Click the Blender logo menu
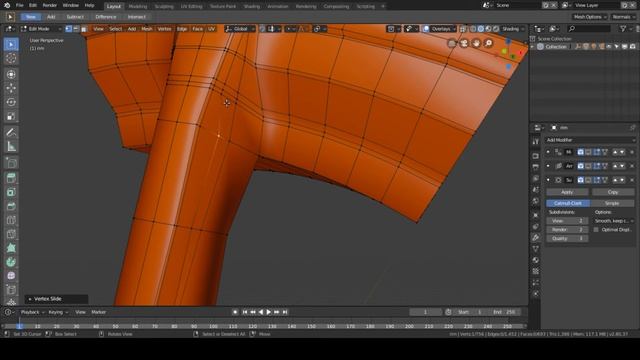 (7, 5)
